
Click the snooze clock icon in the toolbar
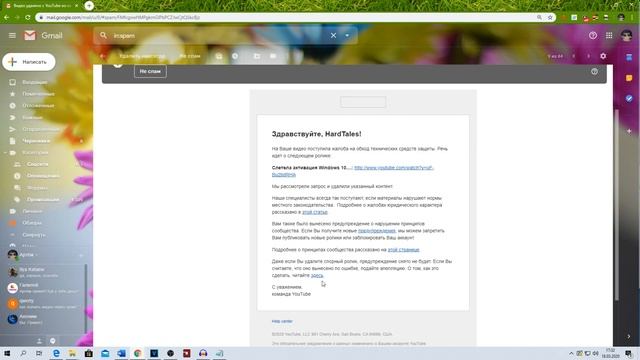click(x=235, y=56)
